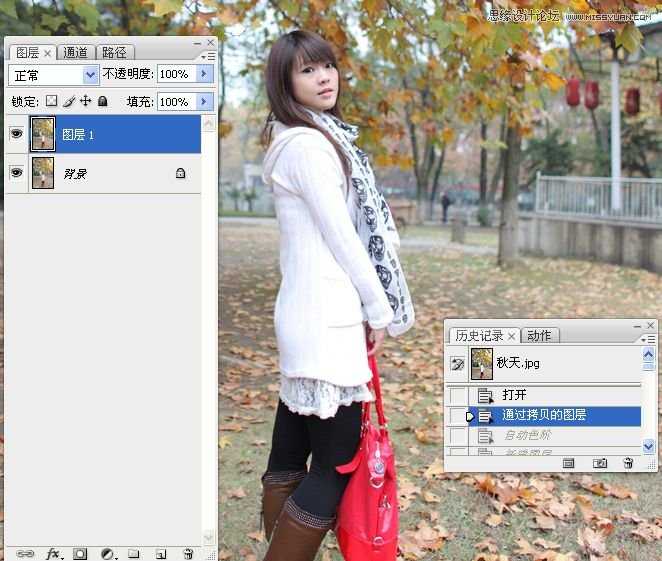Create new document from current state
Image resolution: width=662 pixels, height=561 pixels.
coord(568,463)
